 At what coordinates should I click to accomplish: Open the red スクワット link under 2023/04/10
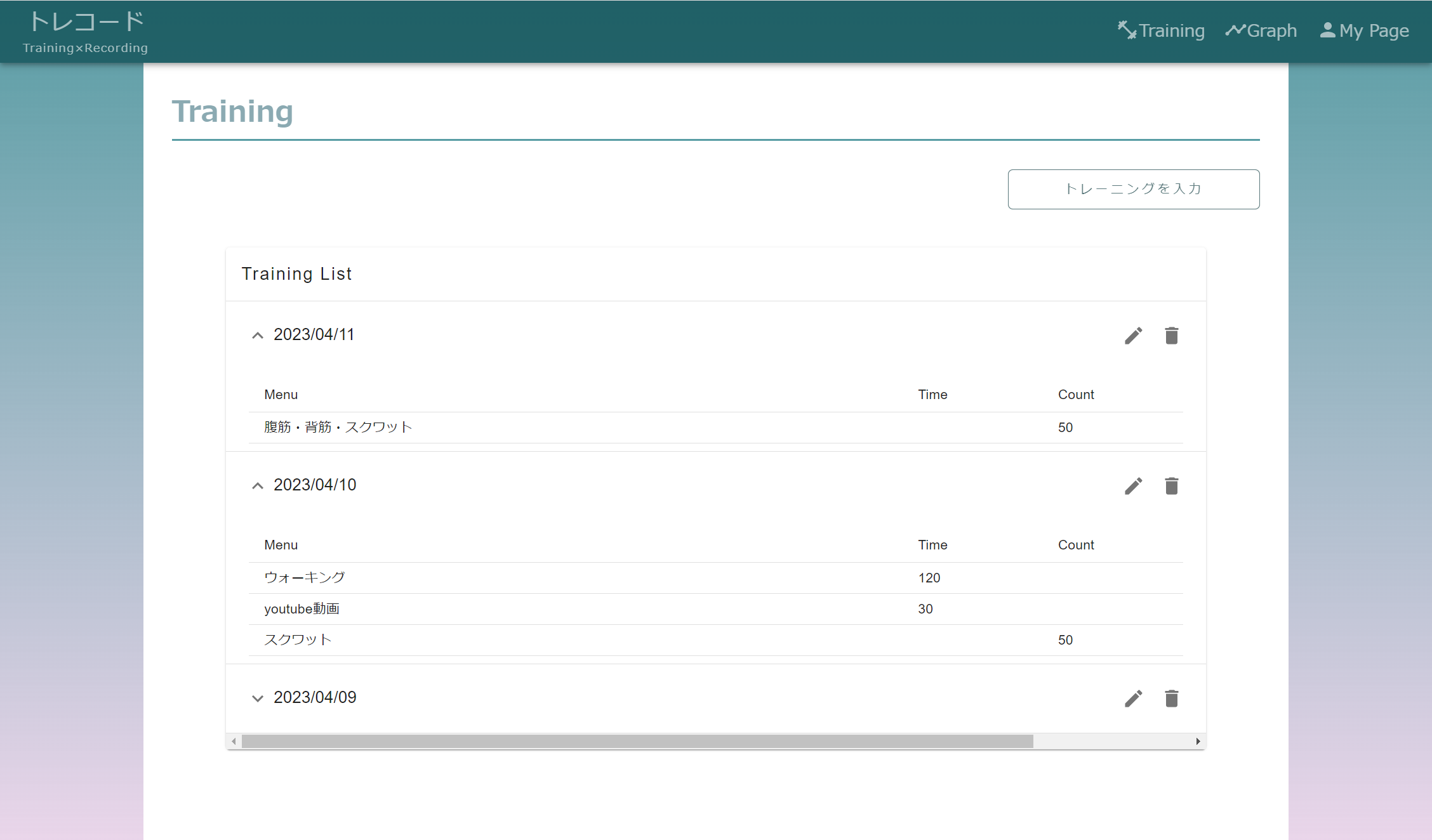[298, 640]
